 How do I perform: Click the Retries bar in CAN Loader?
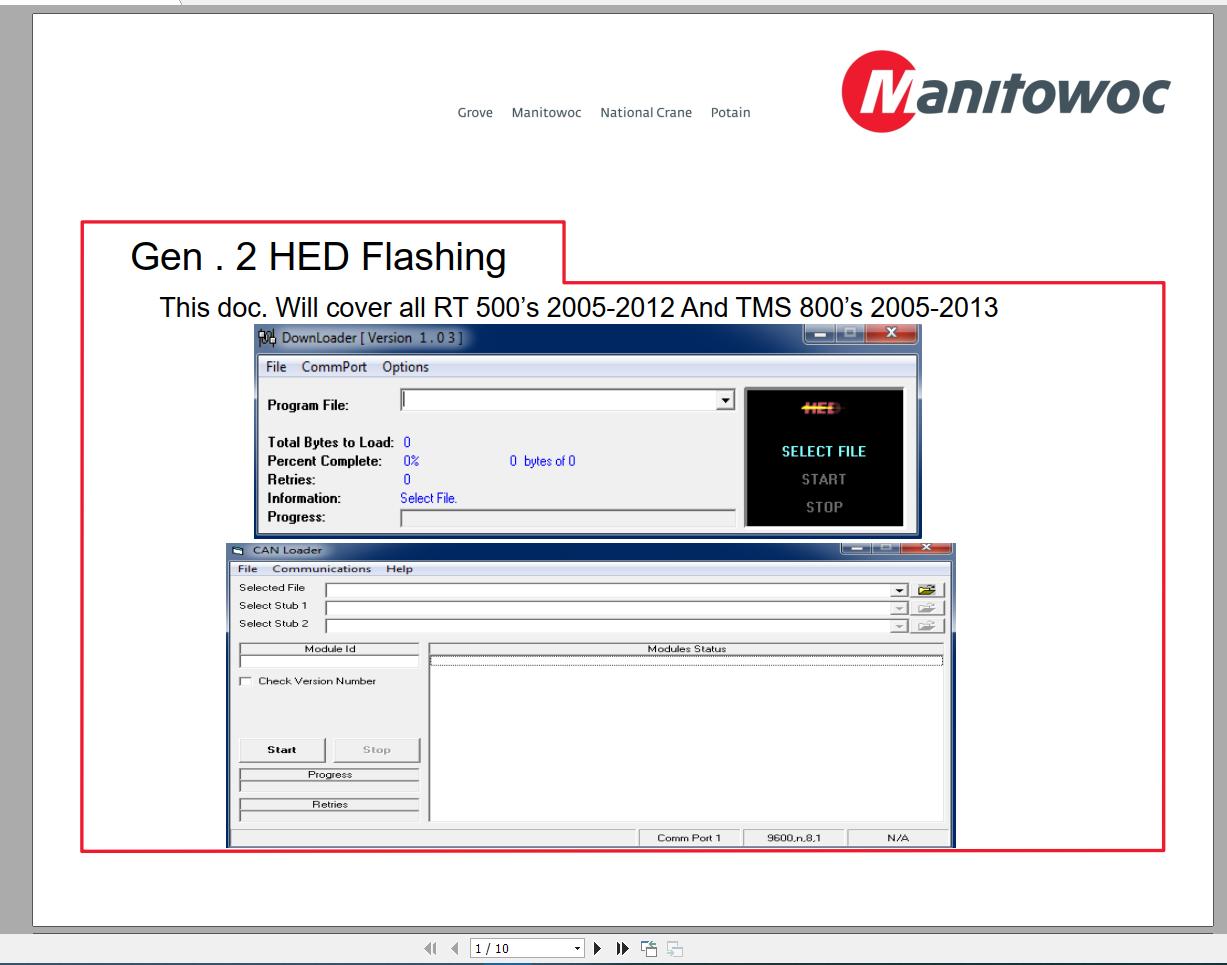click(329, 816)
